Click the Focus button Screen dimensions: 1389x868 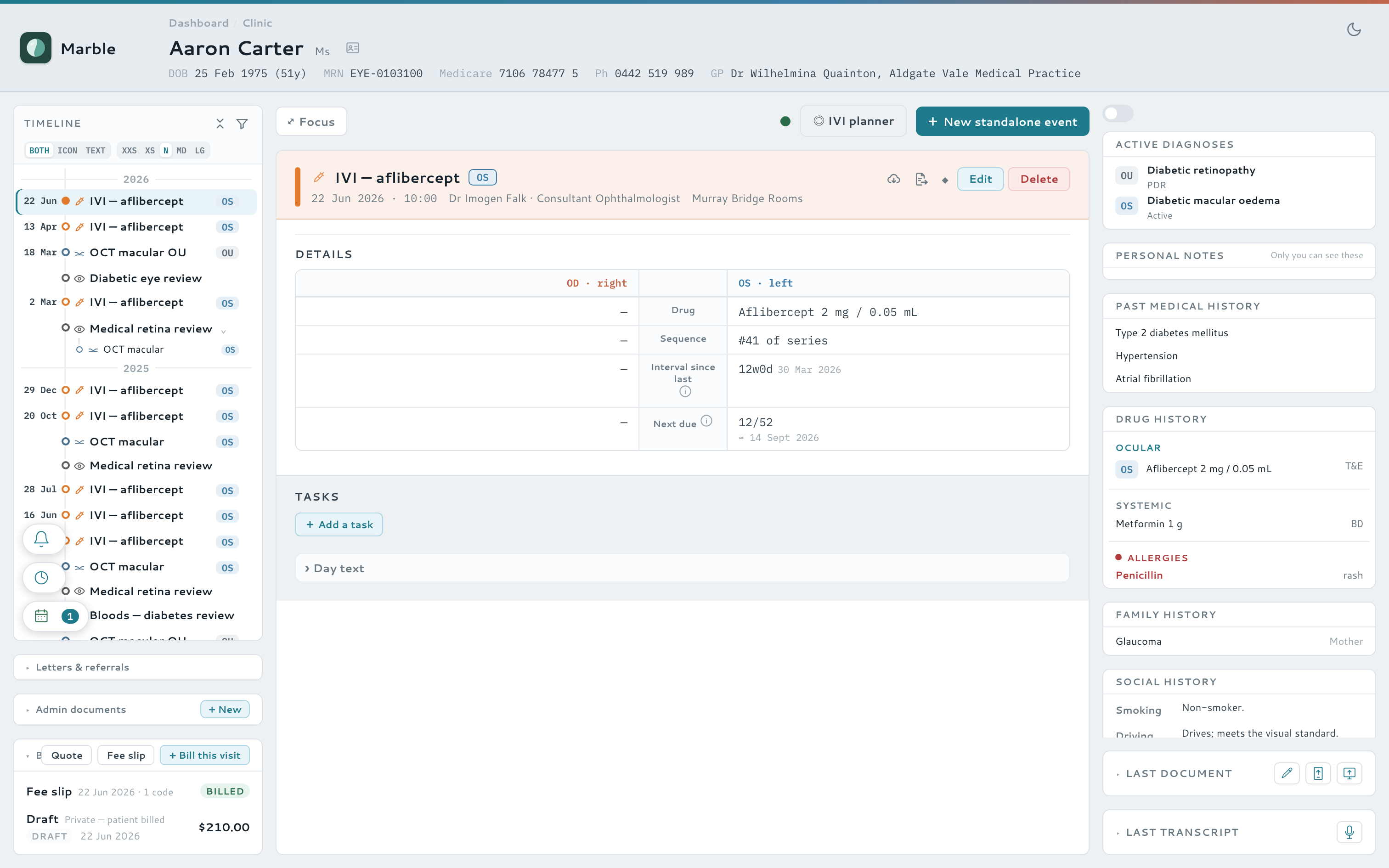coord(311,122)
